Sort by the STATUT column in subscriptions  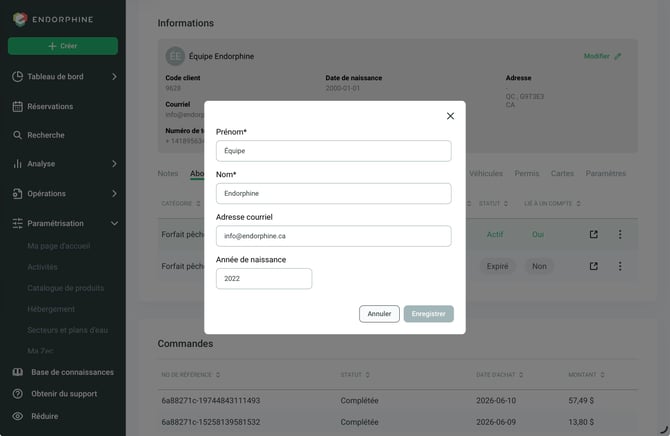click(x=506, y=203)
